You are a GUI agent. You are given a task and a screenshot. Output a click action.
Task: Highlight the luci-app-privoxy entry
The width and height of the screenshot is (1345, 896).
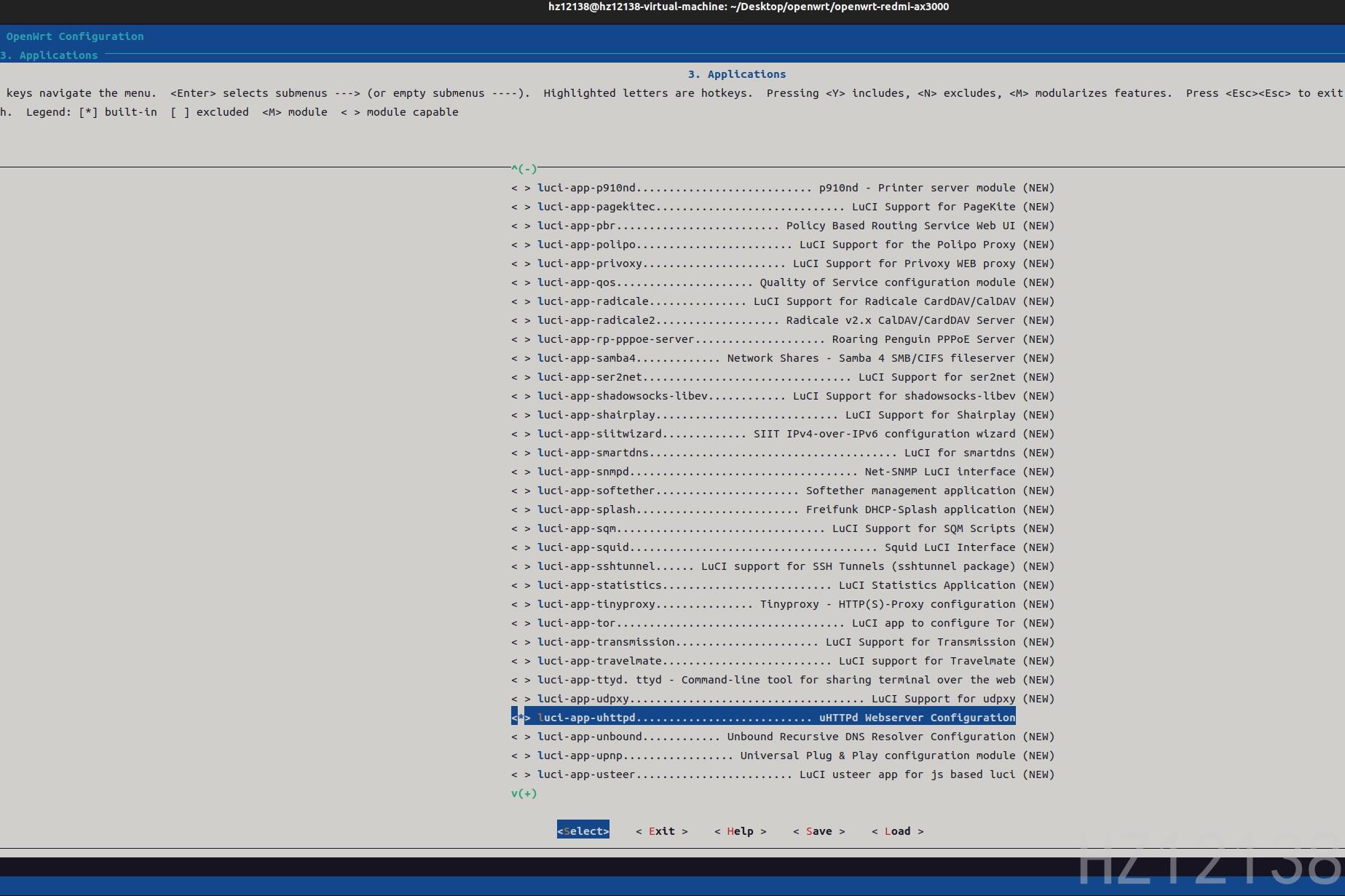pyautogui.click(x=783, y=263)
